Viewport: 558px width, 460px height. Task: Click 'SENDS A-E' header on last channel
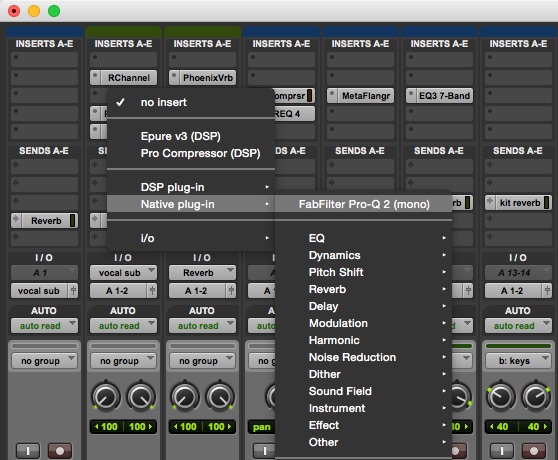[x=518, y=151]
